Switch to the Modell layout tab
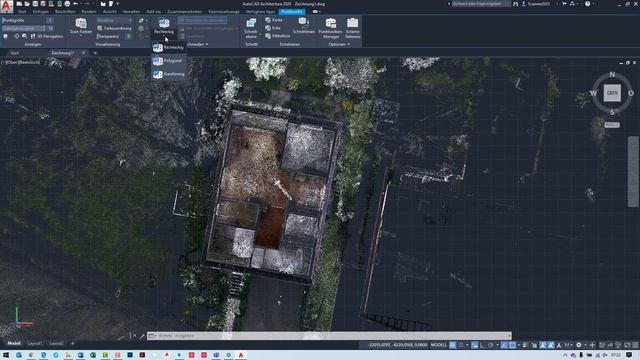Screen dimensions: 640x360 tap(14, 344)
